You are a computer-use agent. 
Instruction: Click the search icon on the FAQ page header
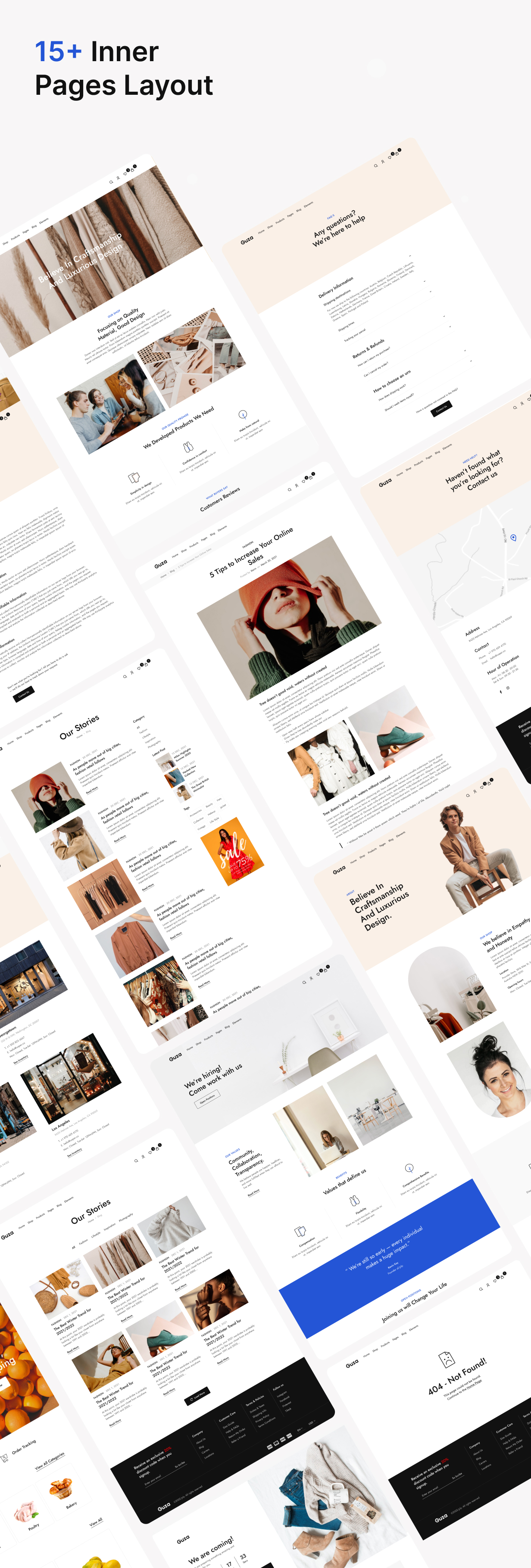[376, 165]
